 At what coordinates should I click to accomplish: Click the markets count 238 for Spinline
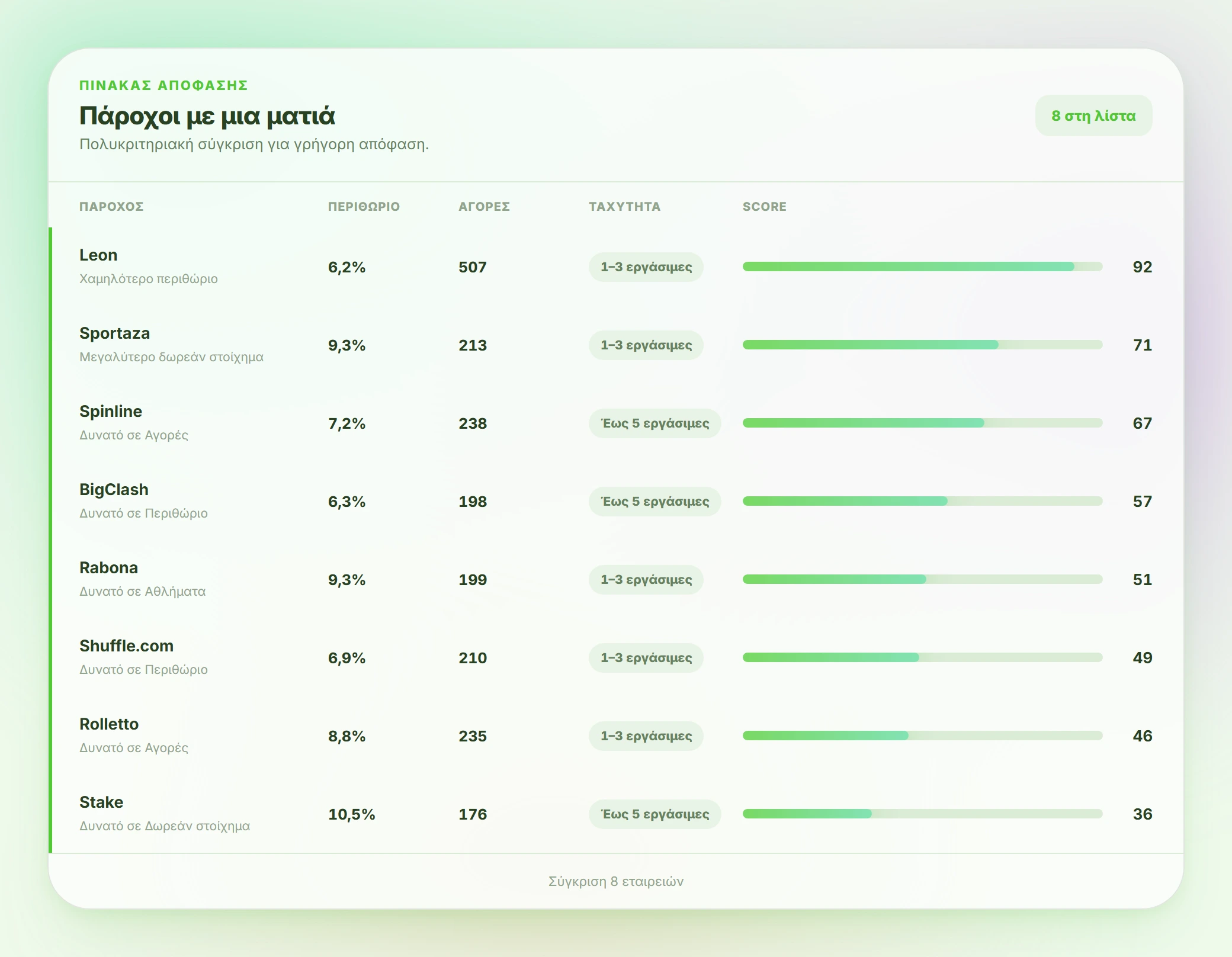(473, 423)
